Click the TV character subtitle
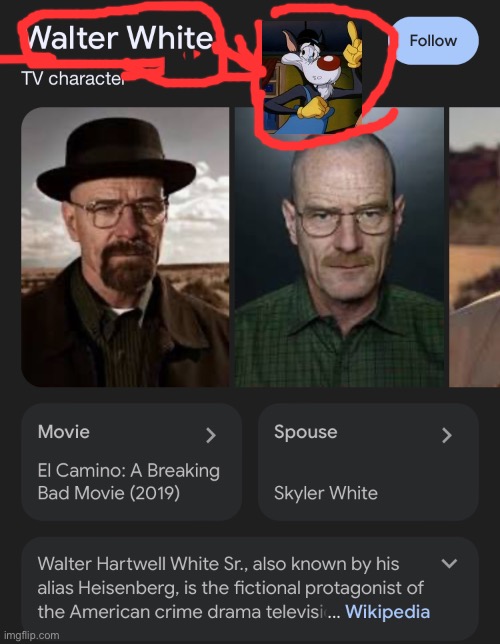The width and height of the screenshot is (500, 644). coord(73,78)
